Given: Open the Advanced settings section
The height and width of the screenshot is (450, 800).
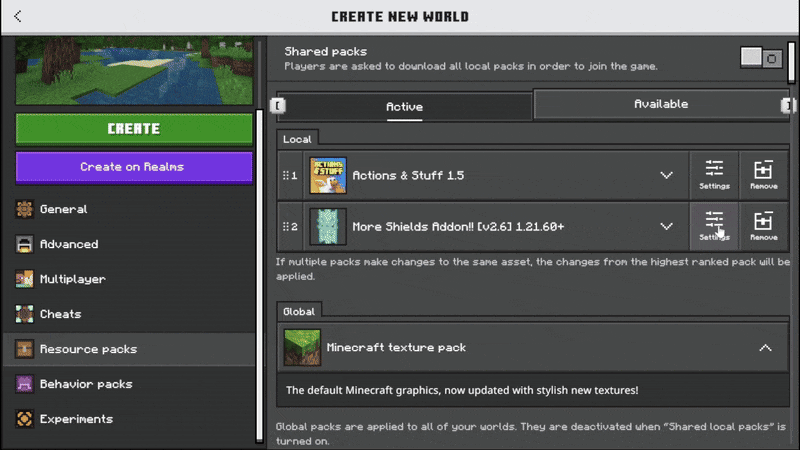Looking at the screenshot, I should tap(130, 244).
